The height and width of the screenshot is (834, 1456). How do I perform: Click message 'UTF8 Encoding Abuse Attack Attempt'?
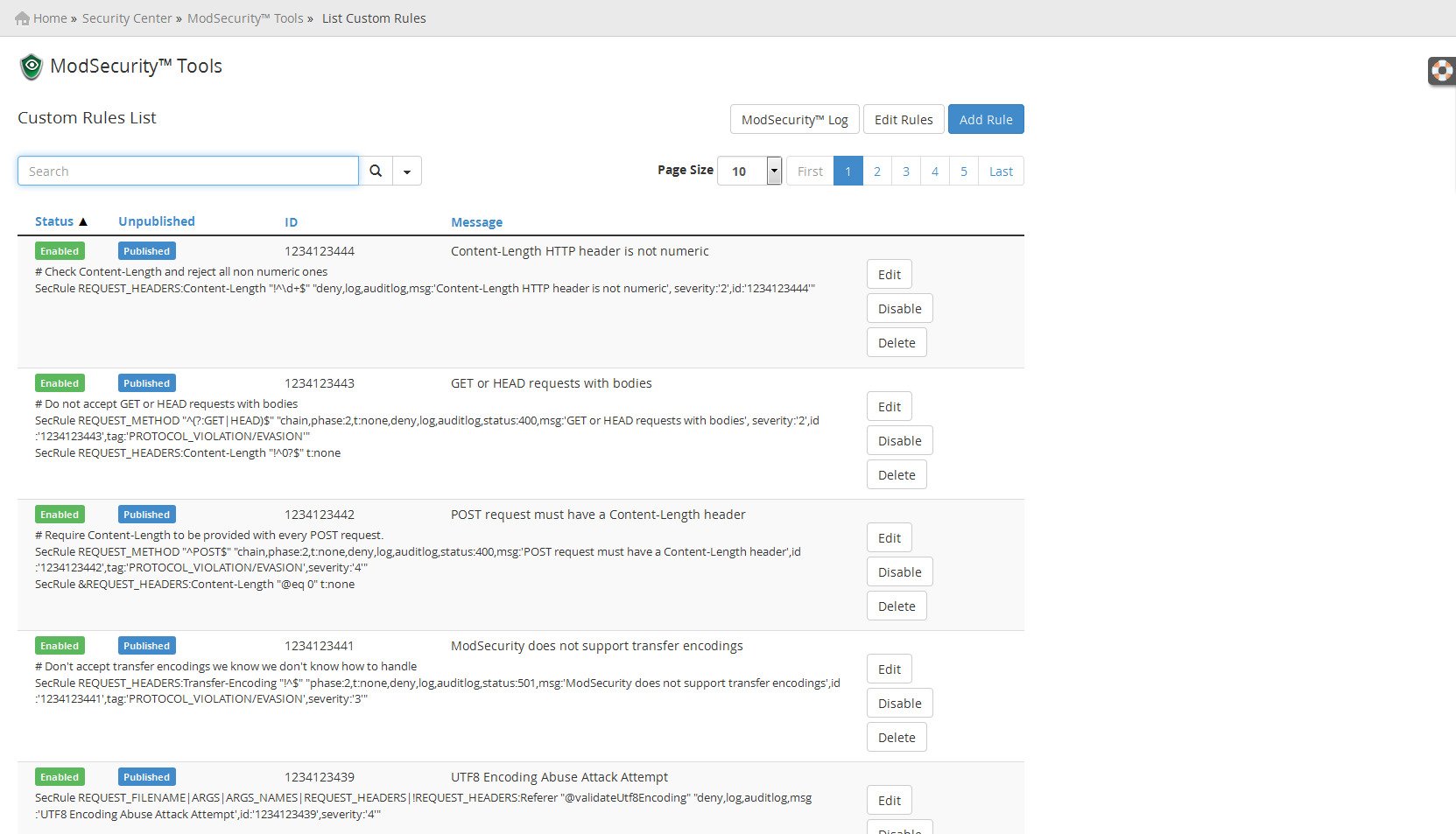[559, 777]
